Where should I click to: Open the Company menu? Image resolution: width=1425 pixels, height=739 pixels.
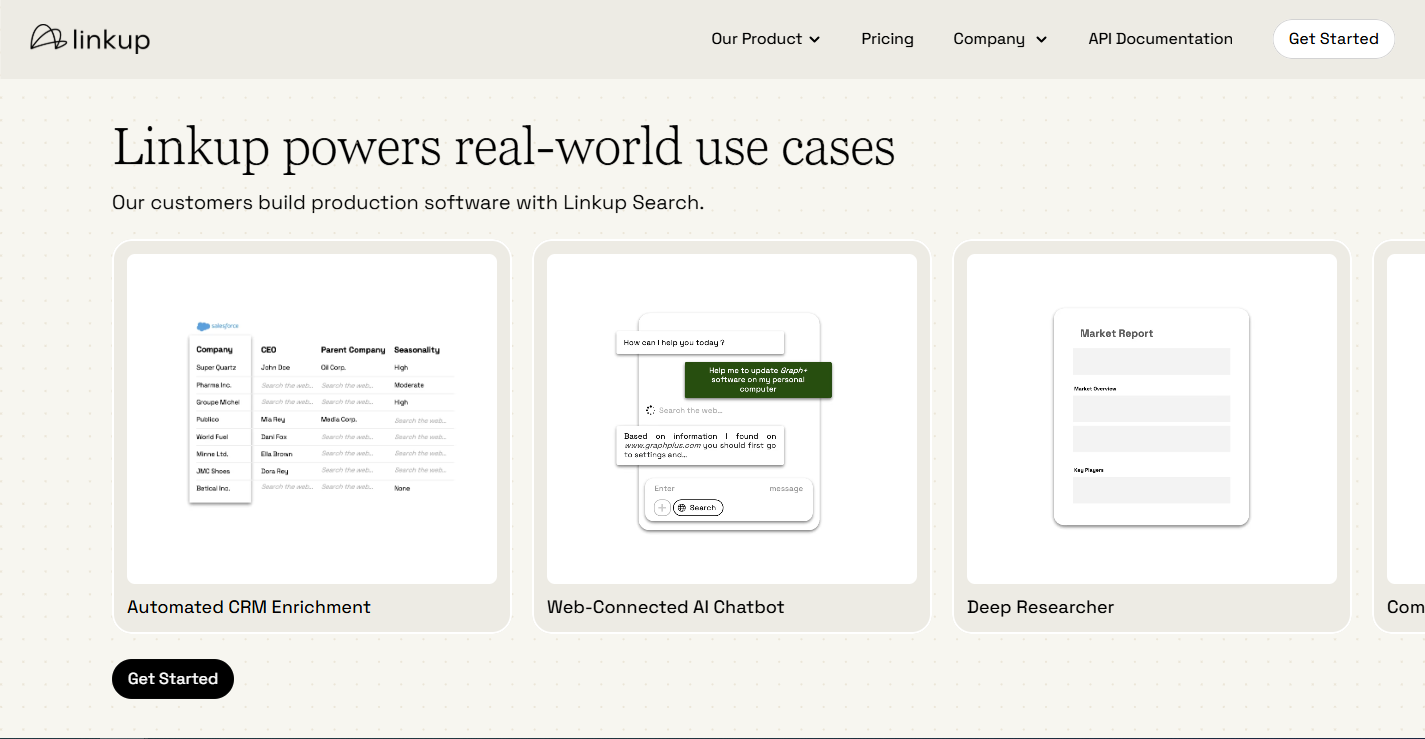coord(1000,39)
